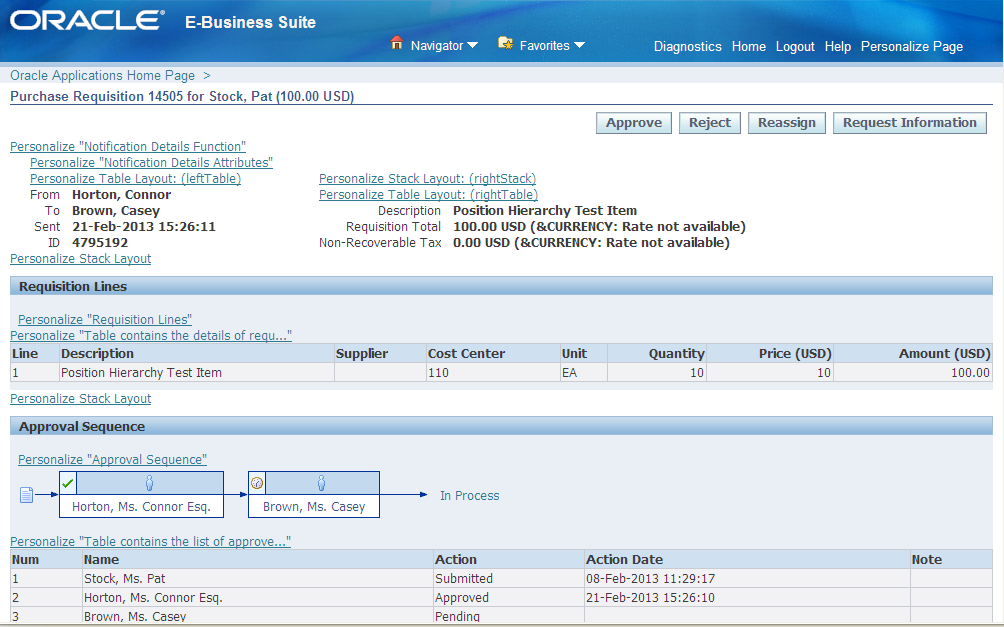Click the Requisition Lines section header
The image size is (1004, 627).
(501, 286)
